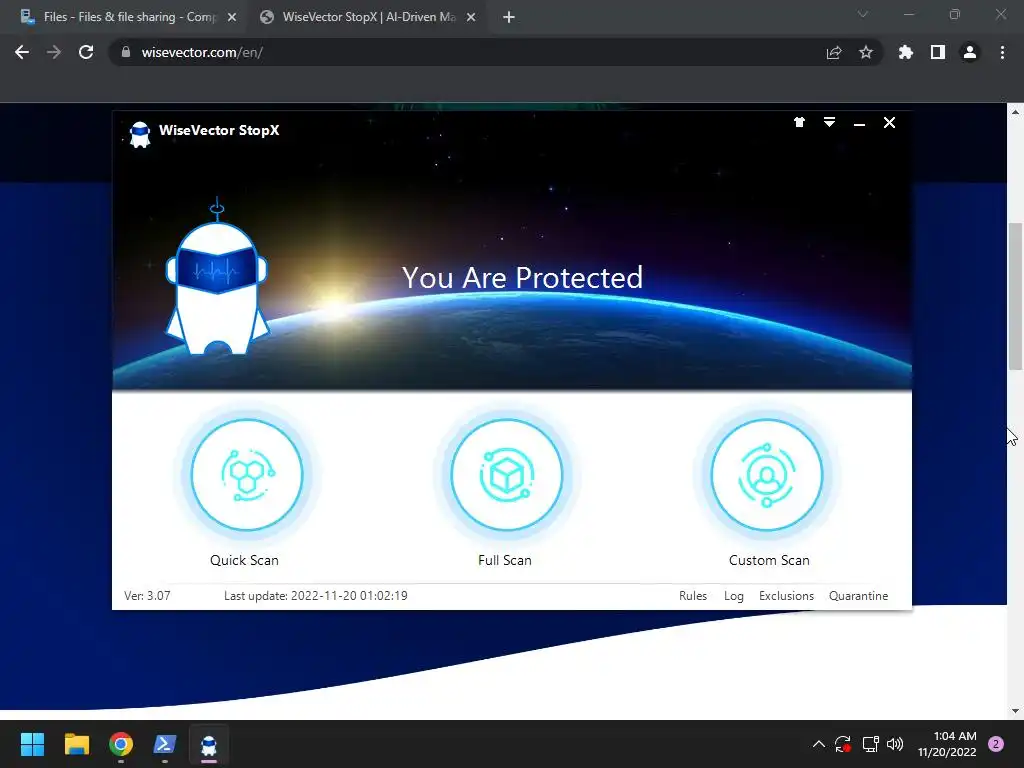Open the Chrome three-dot menu

click(x=1002, y=52)
